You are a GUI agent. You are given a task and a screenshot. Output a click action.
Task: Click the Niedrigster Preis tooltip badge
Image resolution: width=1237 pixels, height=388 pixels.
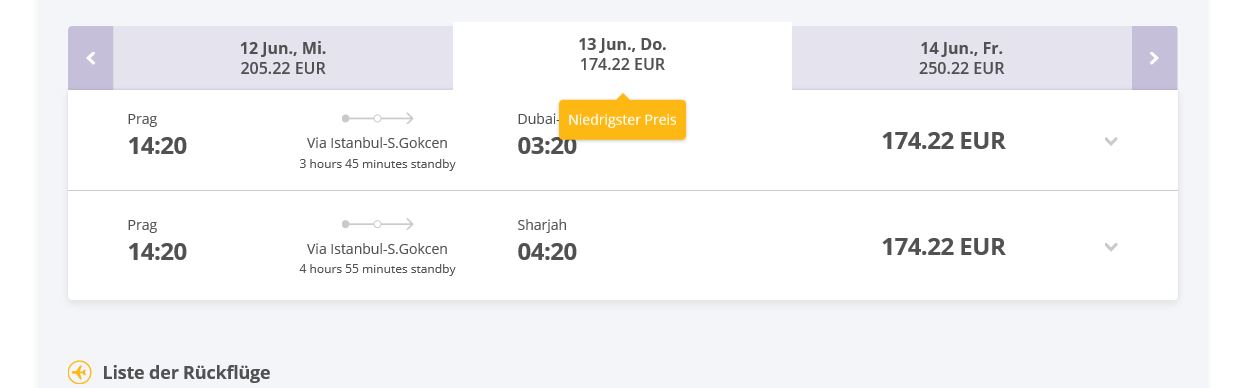pyautogui.click(x=622, y=120)
